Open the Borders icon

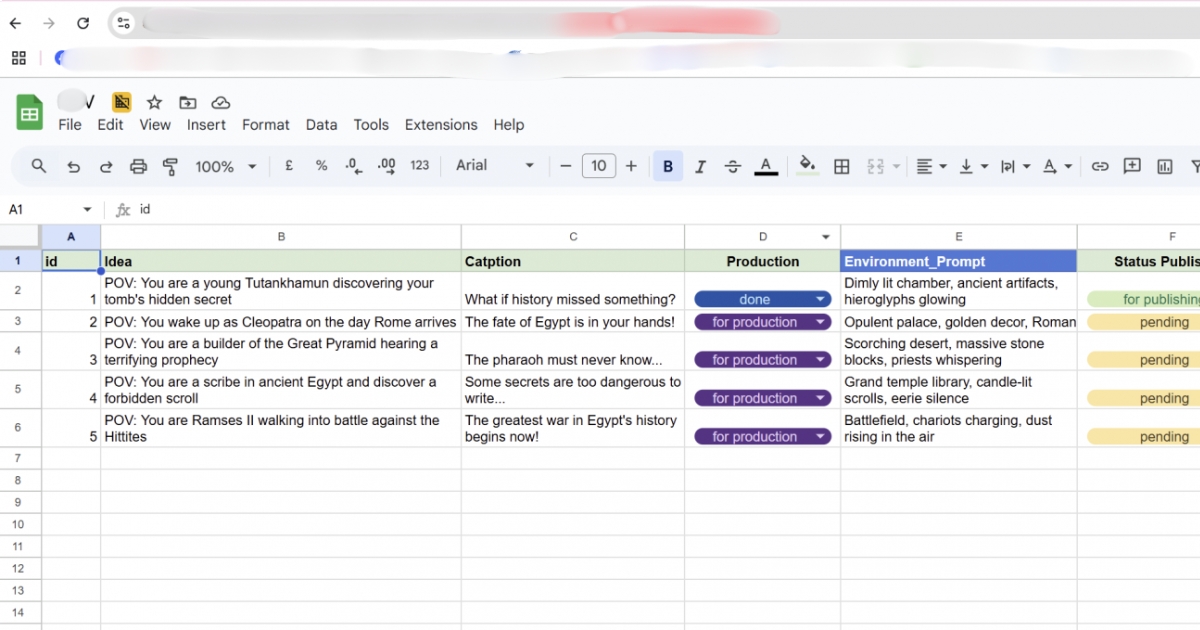pyautogui.click(x=841, y=166)
